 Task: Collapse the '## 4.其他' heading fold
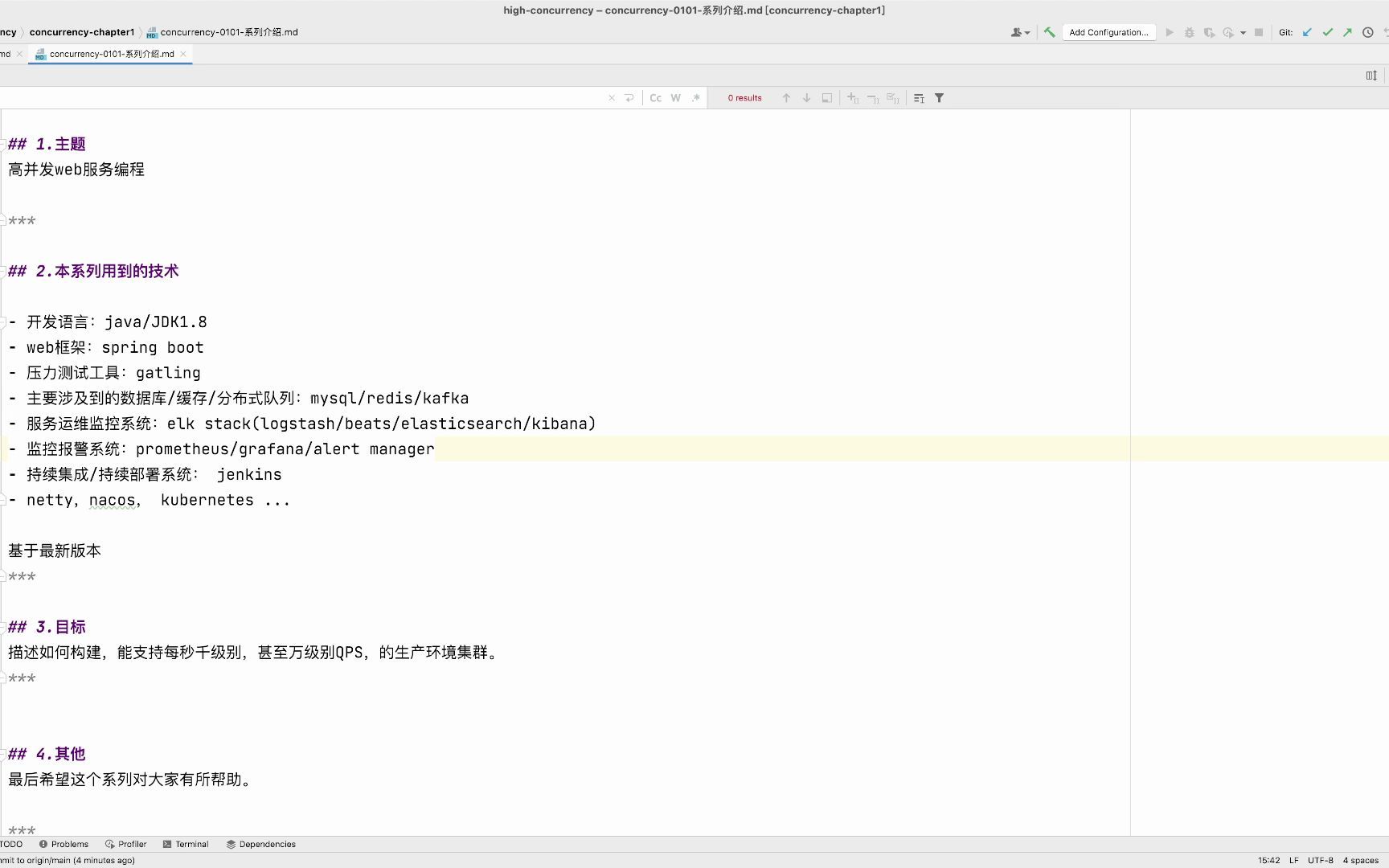(3, 754)
